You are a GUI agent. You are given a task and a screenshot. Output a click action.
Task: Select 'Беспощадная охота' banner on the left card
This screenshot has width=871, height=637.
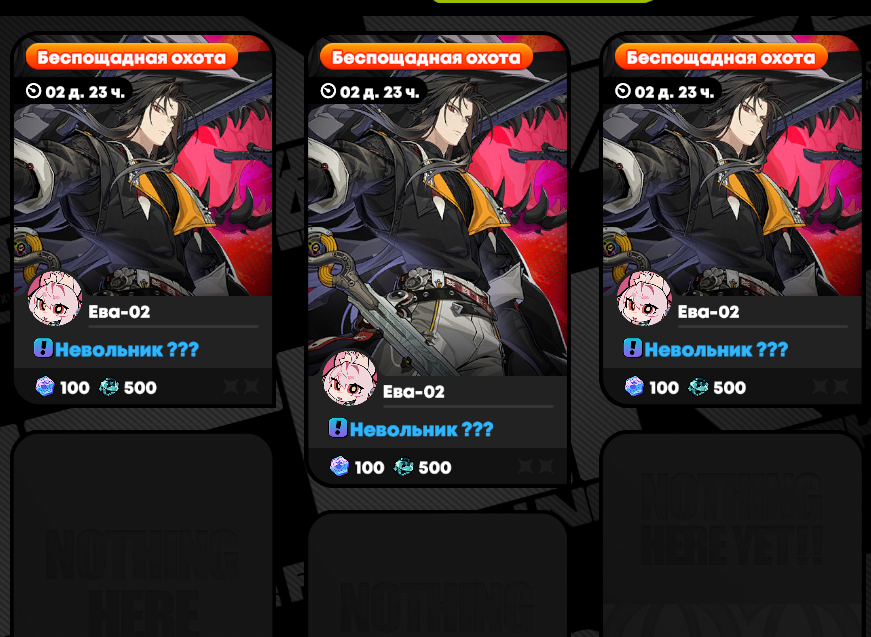point(132,57)
